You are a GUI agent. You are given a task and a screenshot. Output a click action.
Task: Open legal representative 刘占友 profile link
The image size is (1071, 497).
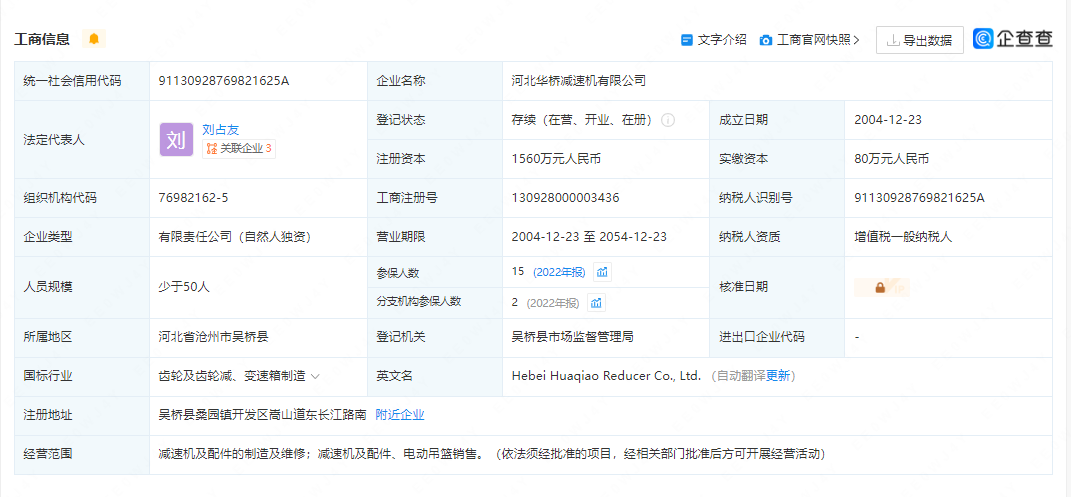(221, 129)
